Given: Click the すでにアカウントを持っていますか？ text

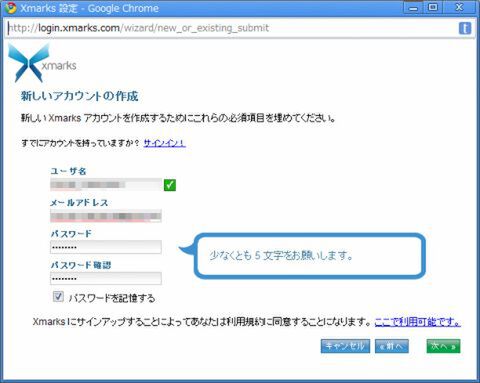Looking at the screenshot, I should point(80,143).
